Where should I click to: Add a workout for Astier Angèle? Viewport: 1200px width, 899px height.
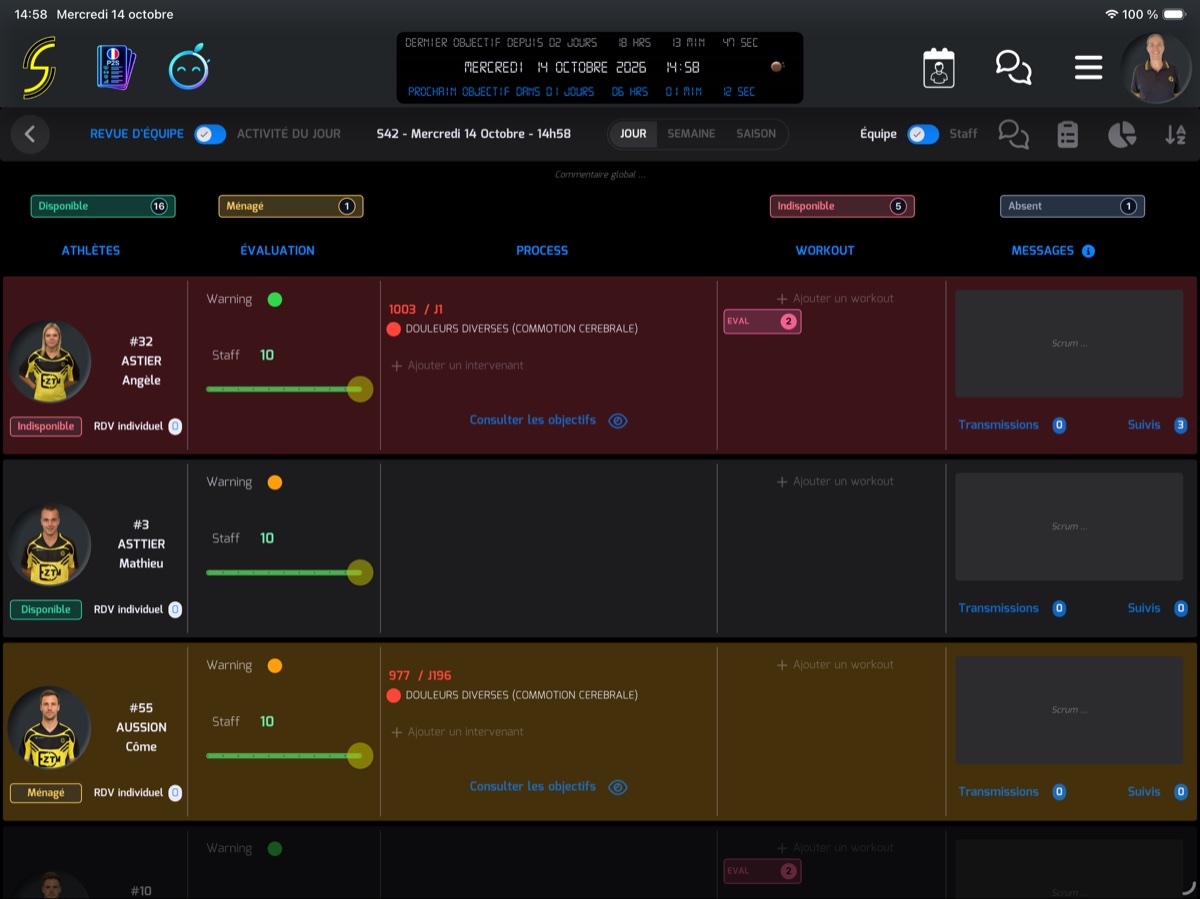coord(835,299)
